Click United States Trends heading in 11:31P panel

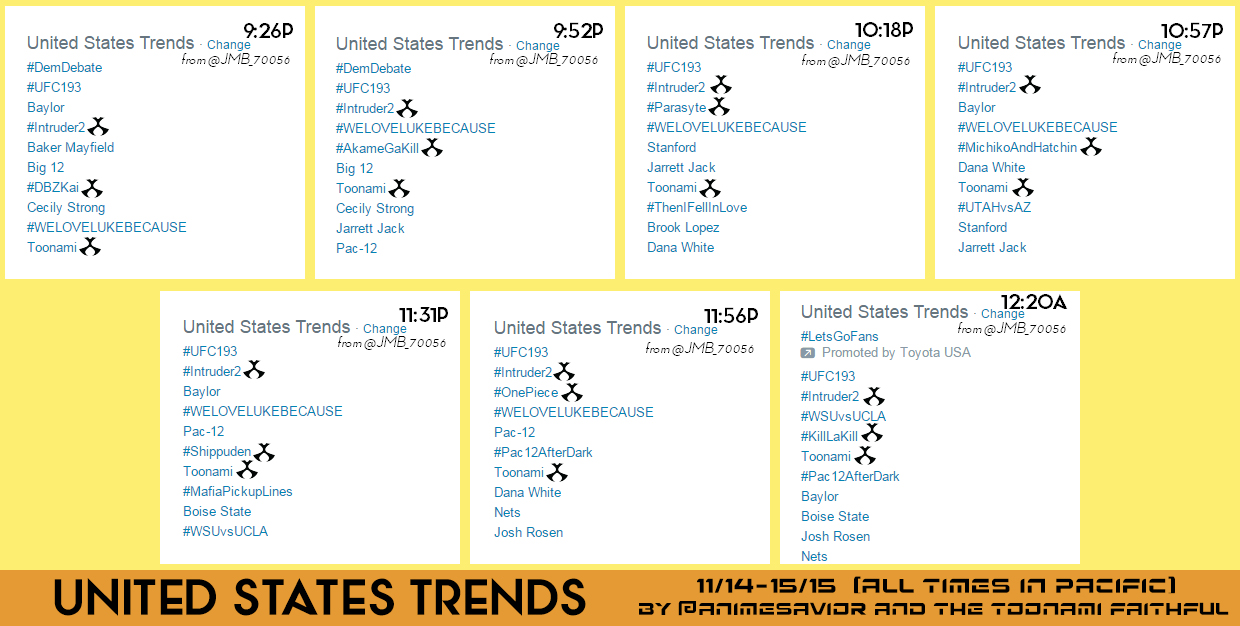pyautogui.click(x=266, y=327)
